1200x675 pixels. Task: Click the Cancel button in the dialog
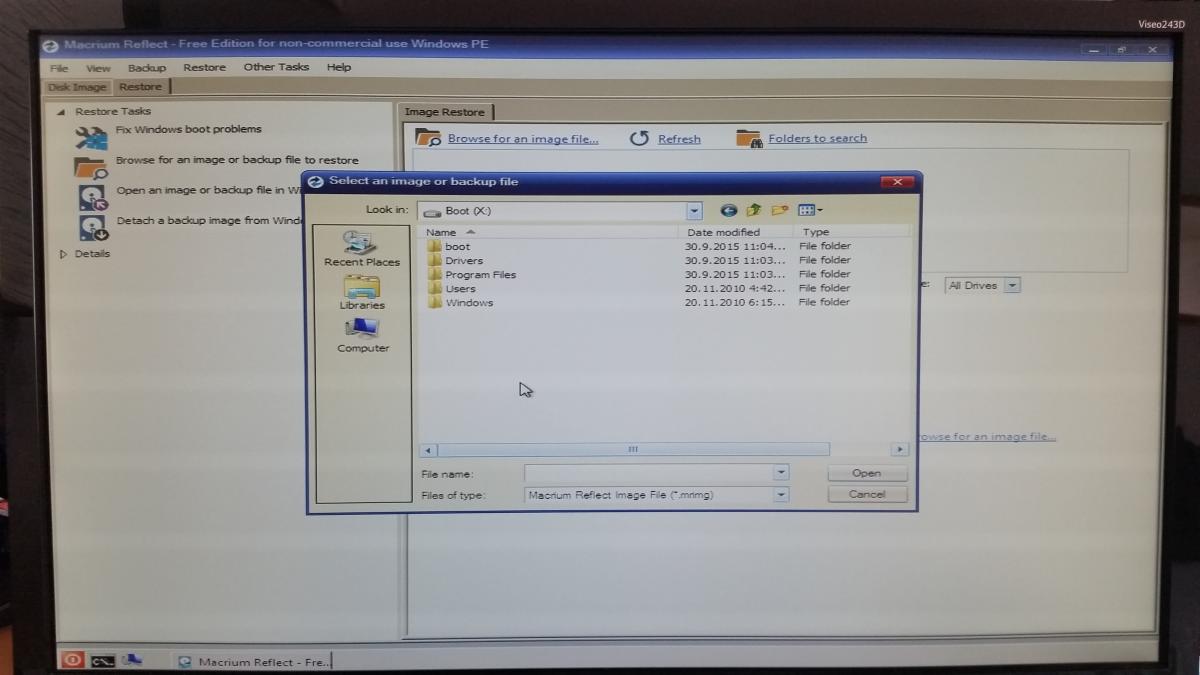click(867, 494)
